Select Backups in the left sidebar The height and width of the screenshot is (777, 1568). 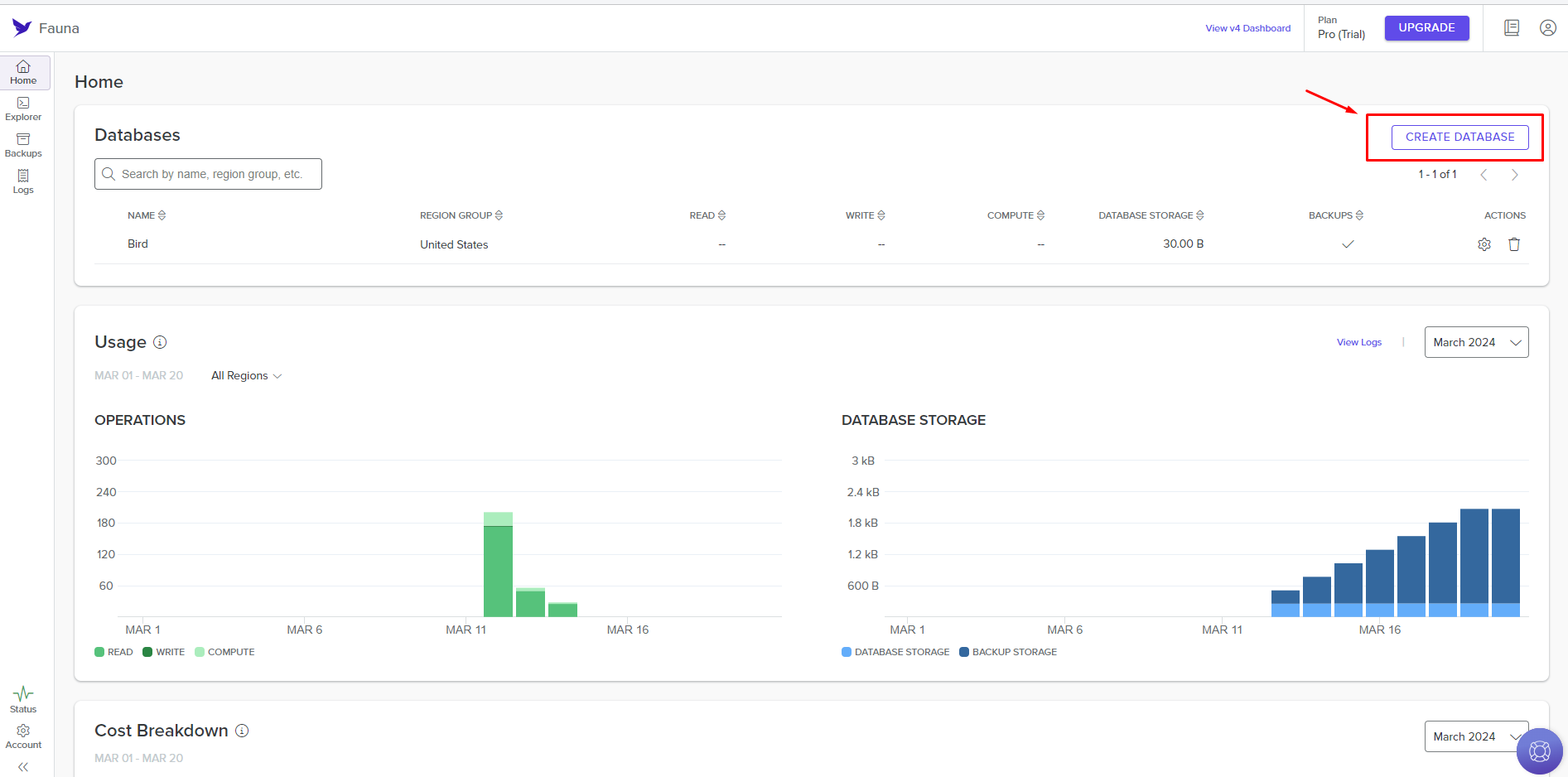click(x=22, y=144)
